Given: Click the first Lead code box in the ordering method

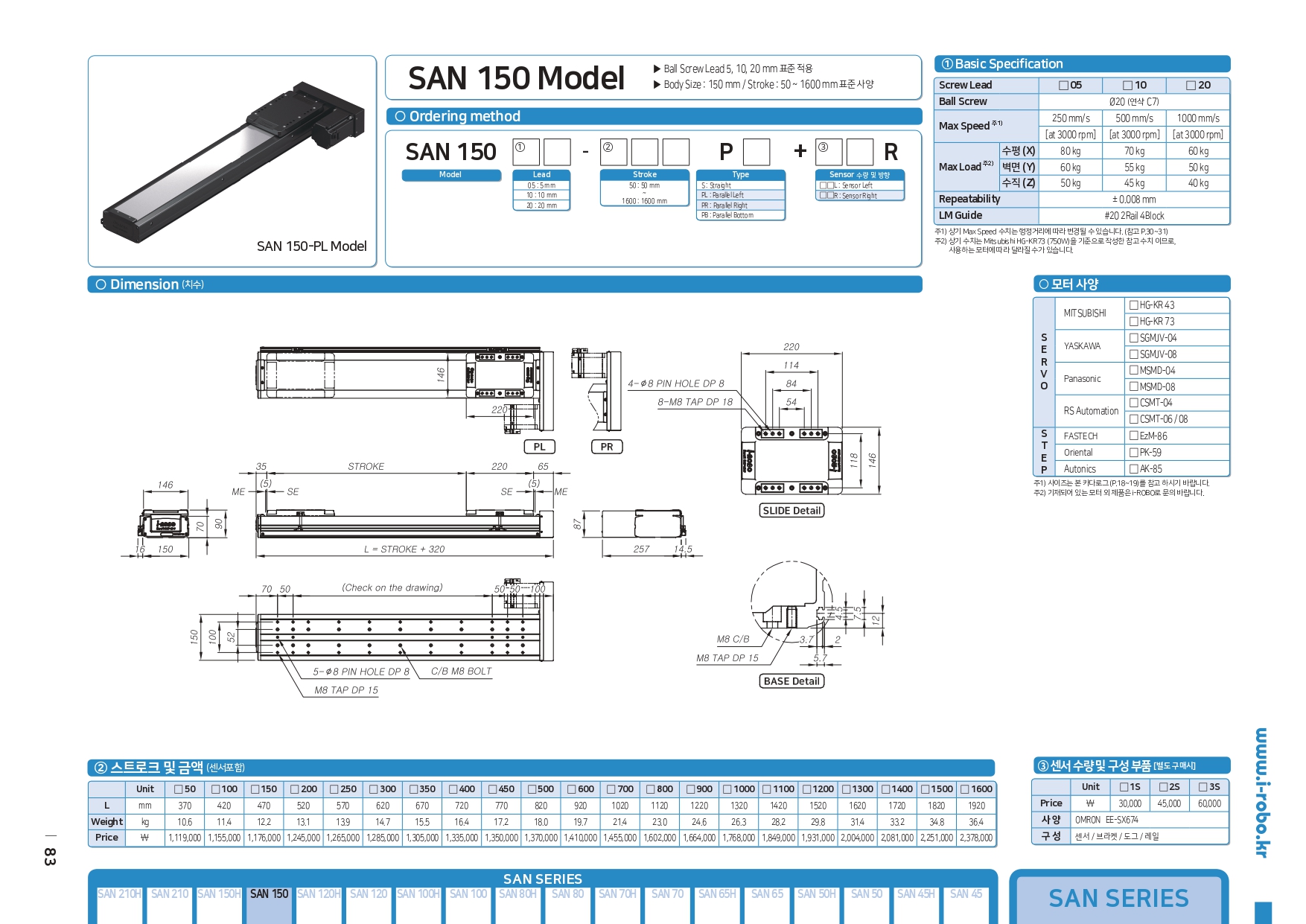Looking at the screenshot, I should [x=526, y=152].
